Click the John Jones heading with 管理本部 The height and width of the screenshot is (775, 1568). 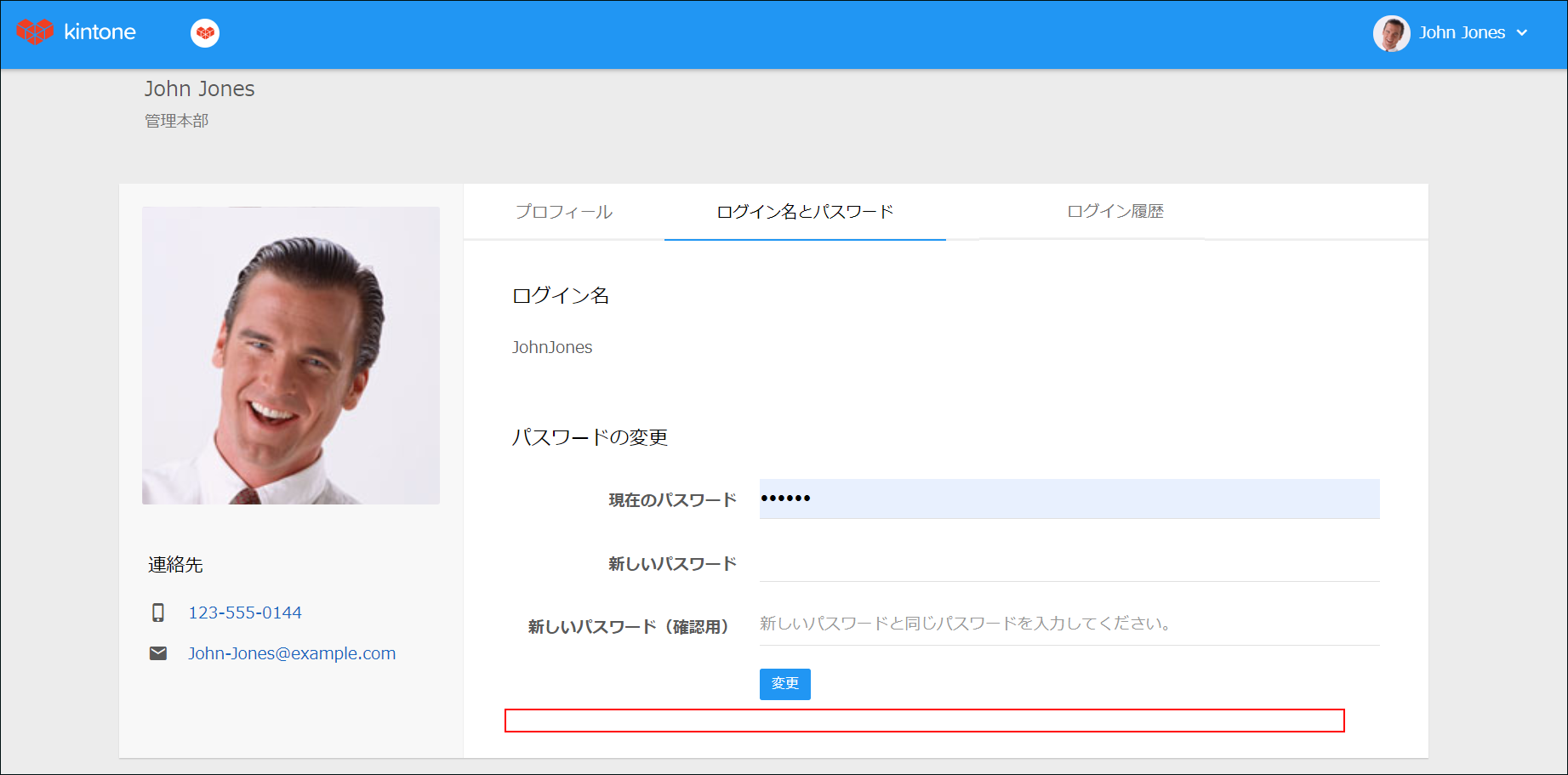[x=199, y=88]
